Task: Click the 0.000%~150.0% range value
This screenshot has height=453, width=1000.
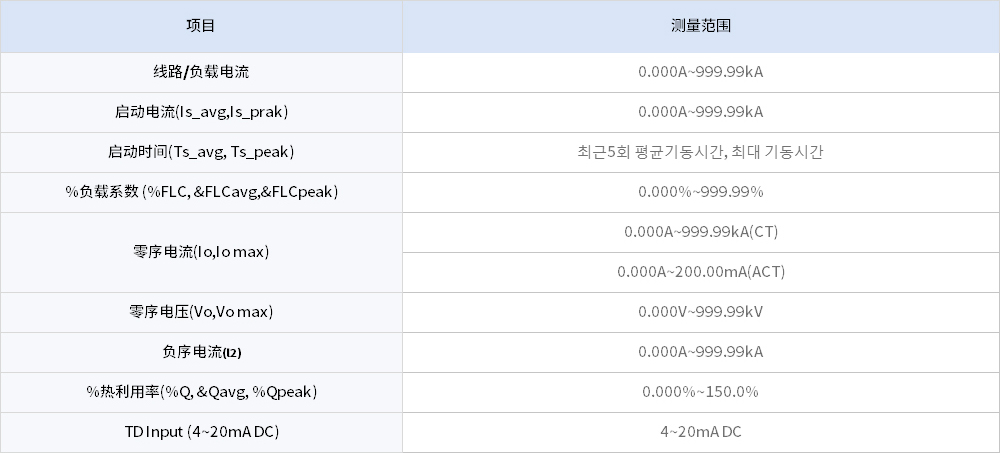Action: (700, 392)
